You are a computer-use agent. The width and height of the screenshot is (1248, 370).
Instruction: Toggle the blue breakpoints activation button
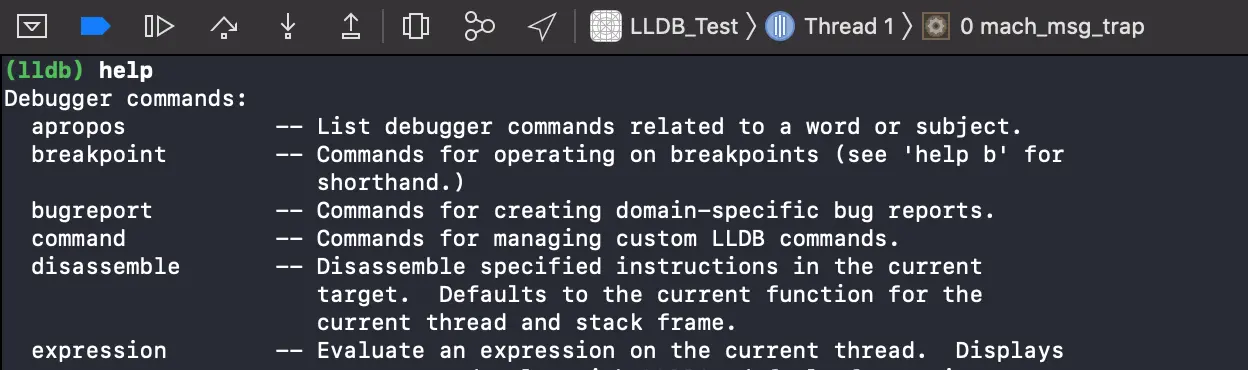click(95, 27)
